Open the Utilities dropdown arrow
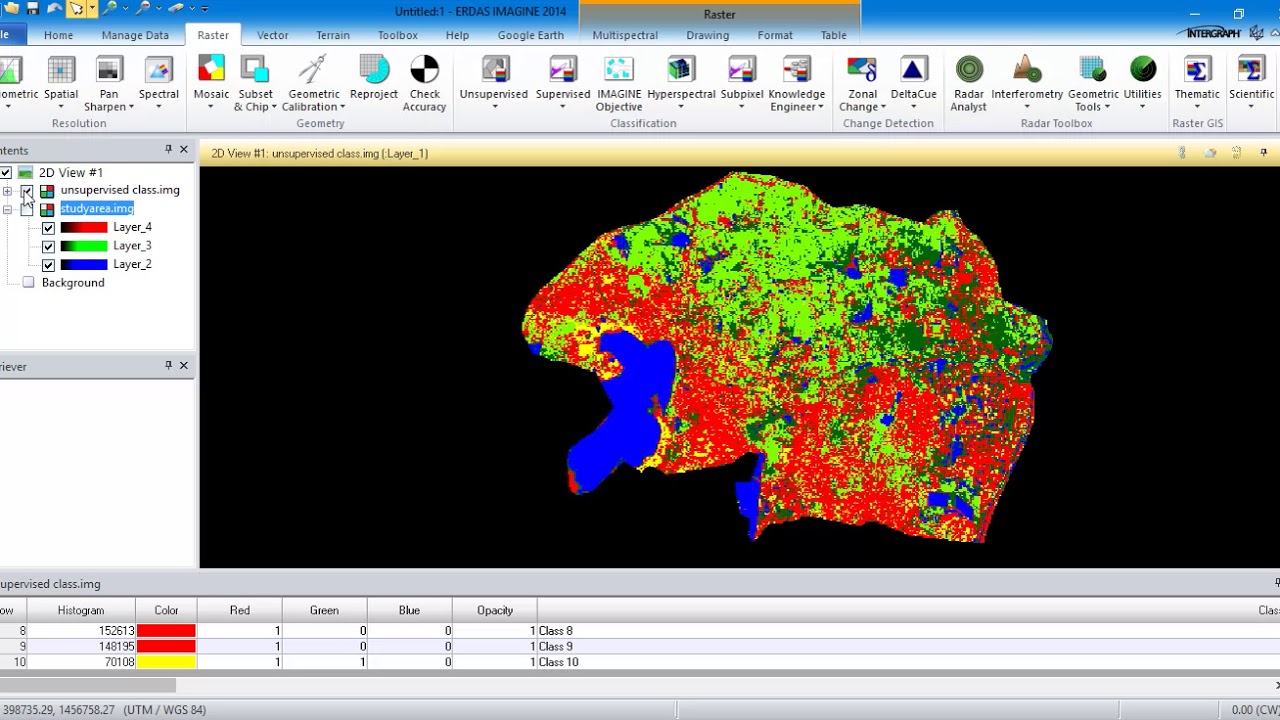 click(1143, 107)
